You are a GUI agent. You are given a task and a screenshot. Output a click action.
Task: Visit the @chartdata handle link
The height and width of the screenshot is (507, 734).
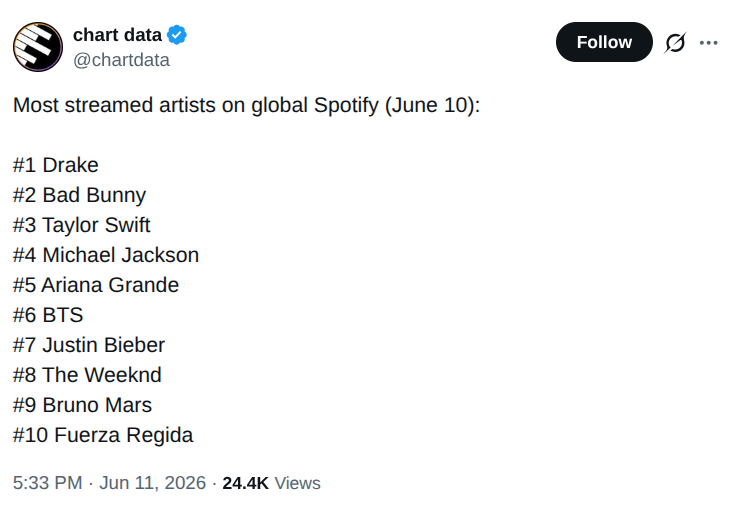point(122,60)
